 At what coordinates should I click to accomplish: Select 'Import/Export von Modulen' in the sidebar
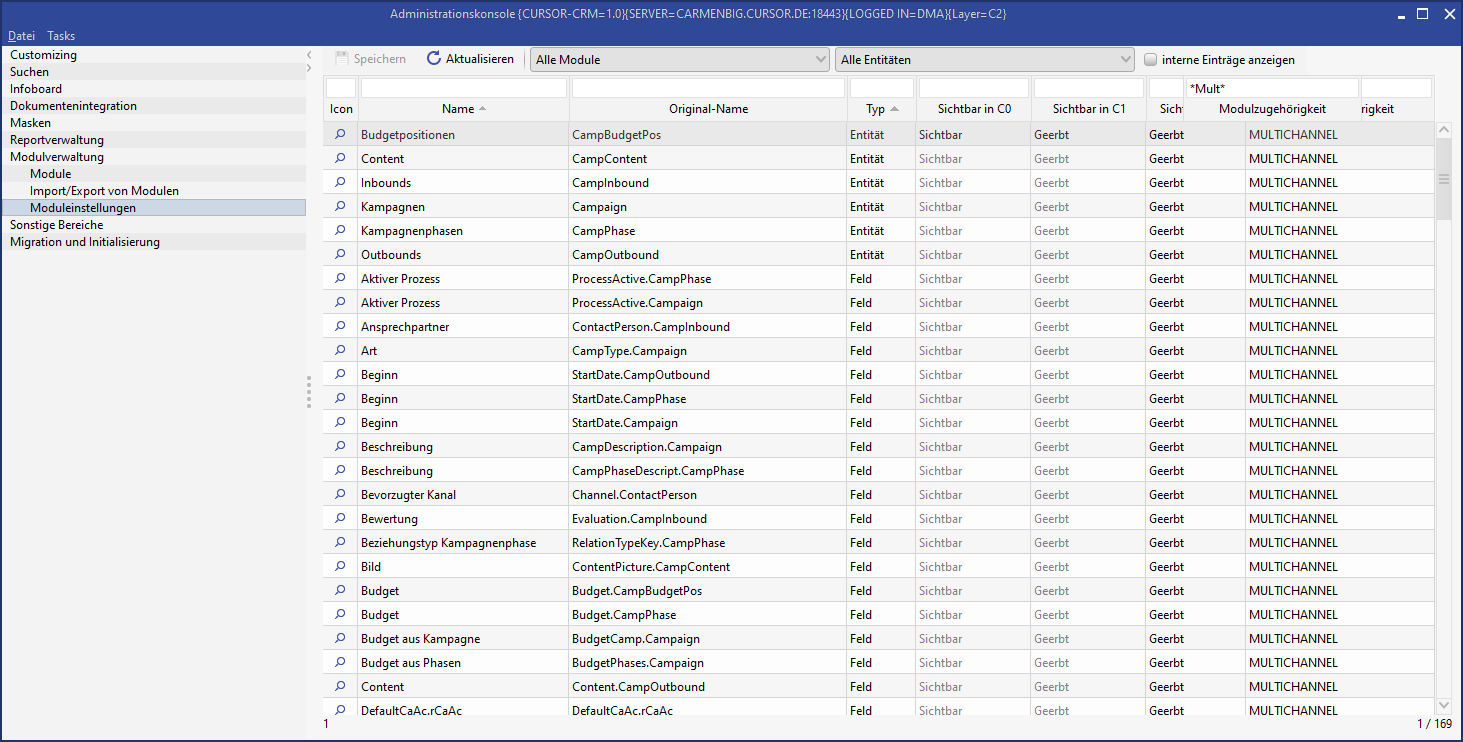pyautogui.click(x=104, y=191)
